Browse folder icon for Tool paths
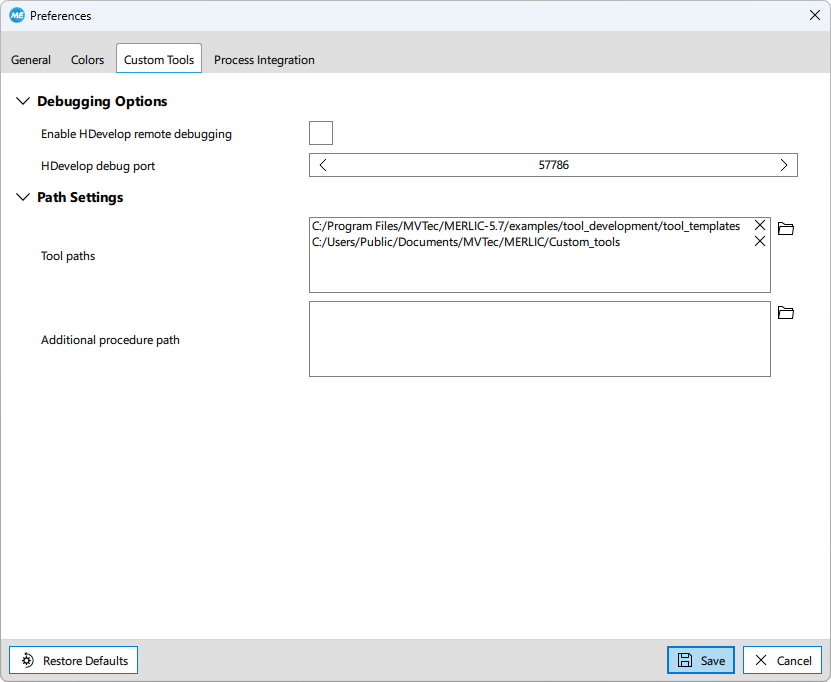831x682 pixels. (786, 229)
